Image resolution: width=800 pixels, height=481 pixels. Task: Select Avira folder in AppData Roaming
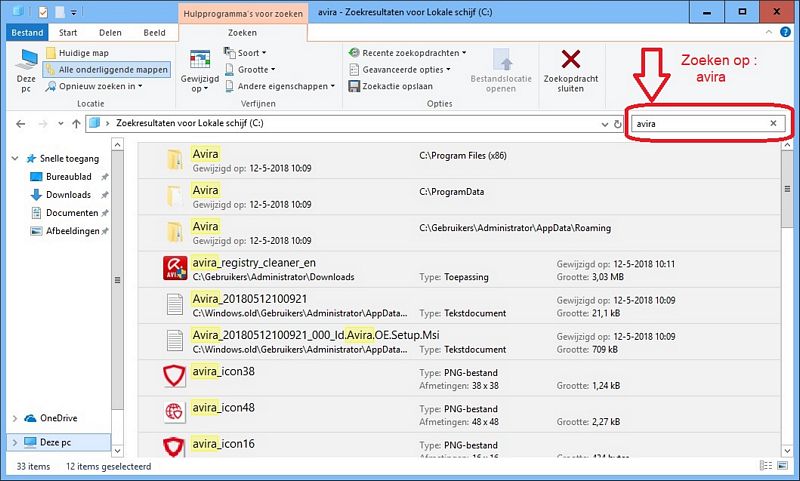tap(459, 233)
